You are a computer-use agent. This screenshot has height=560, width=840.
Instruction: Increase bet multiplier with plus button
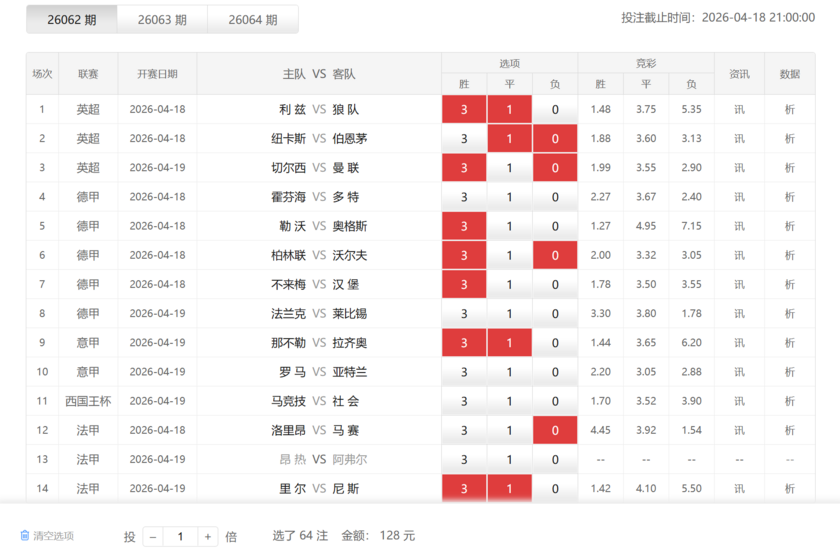click(207, 537)
